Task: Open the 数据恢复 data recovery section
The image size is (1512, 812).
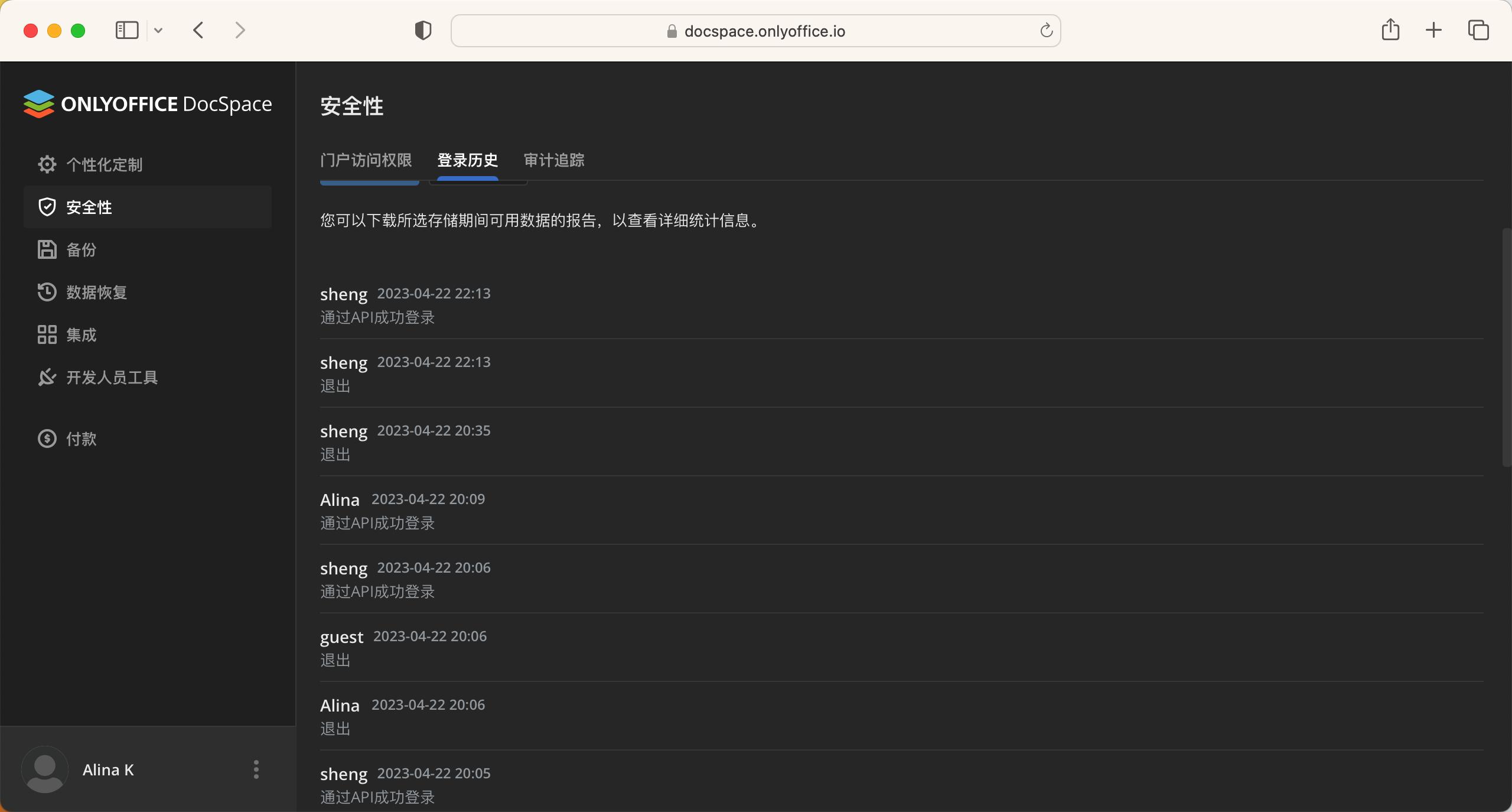Action: 96,291
